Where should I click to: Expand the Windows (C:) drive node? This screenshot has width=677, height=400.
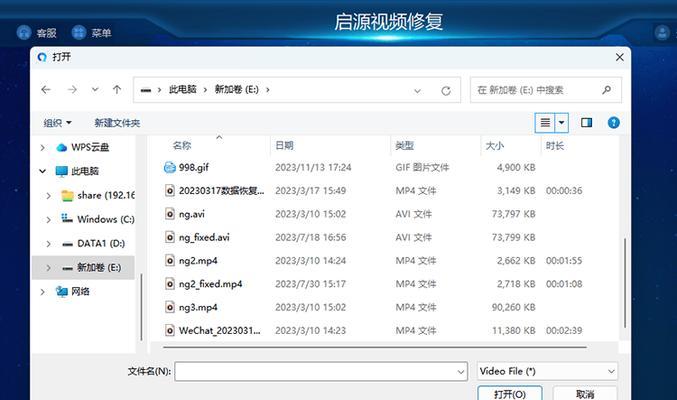click(48, 219)
